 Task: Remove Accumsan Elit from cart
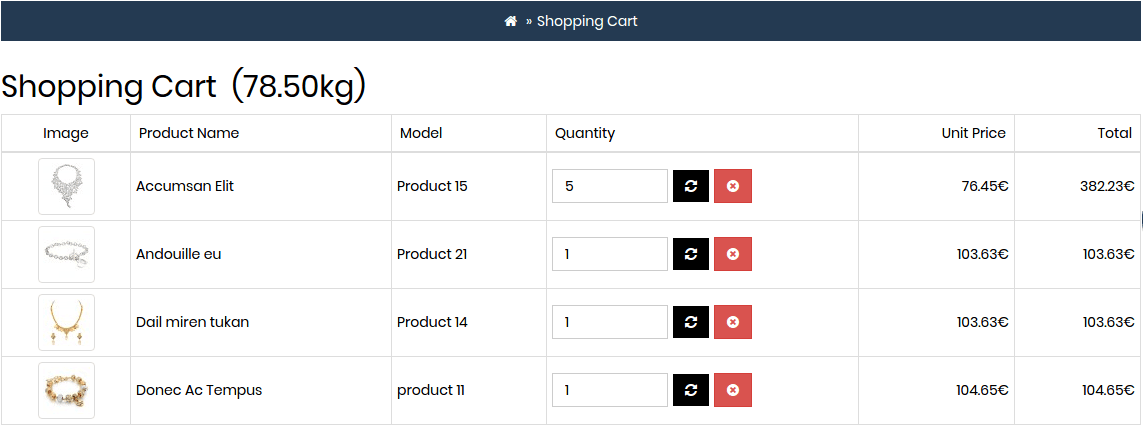click(733, 186)
